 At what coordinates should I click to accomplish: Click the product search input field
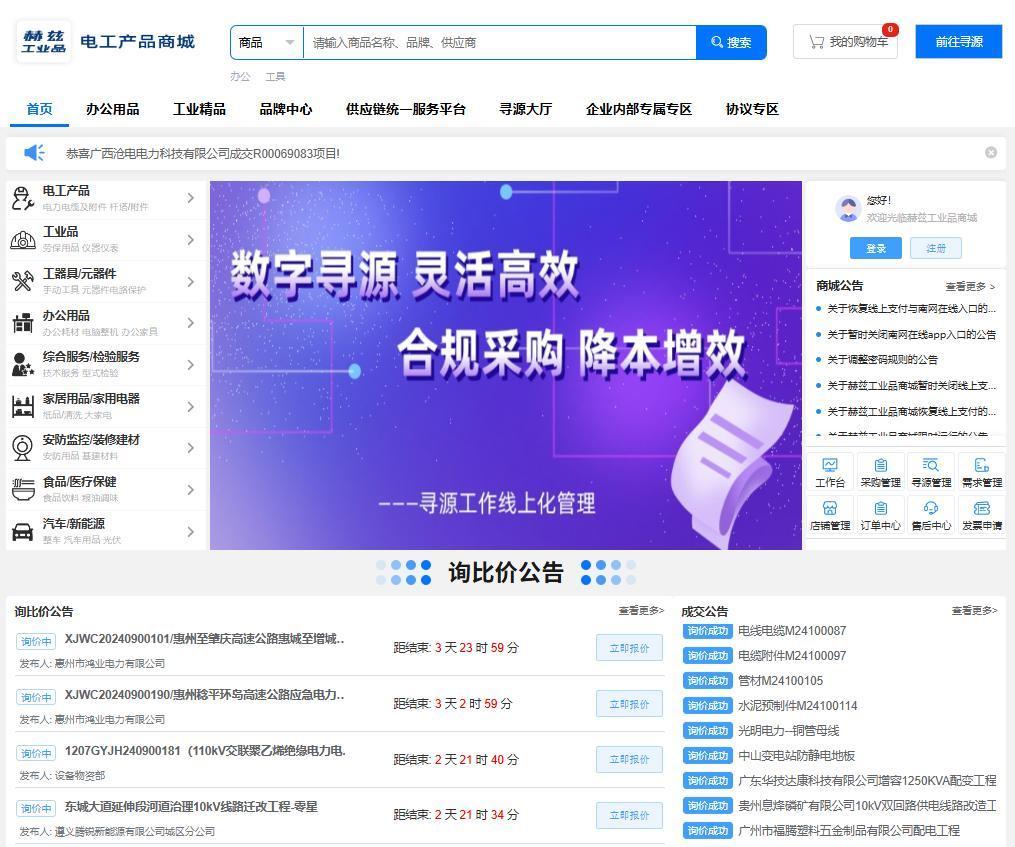coord(500,43)
